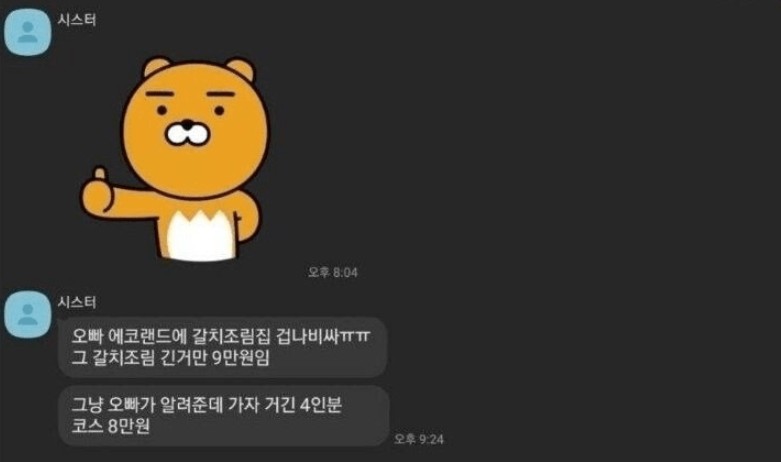The height and width of the screenshot is (462, 781).
Task: Click Ryan's right ear on the sticker
Action: (242, 70)
